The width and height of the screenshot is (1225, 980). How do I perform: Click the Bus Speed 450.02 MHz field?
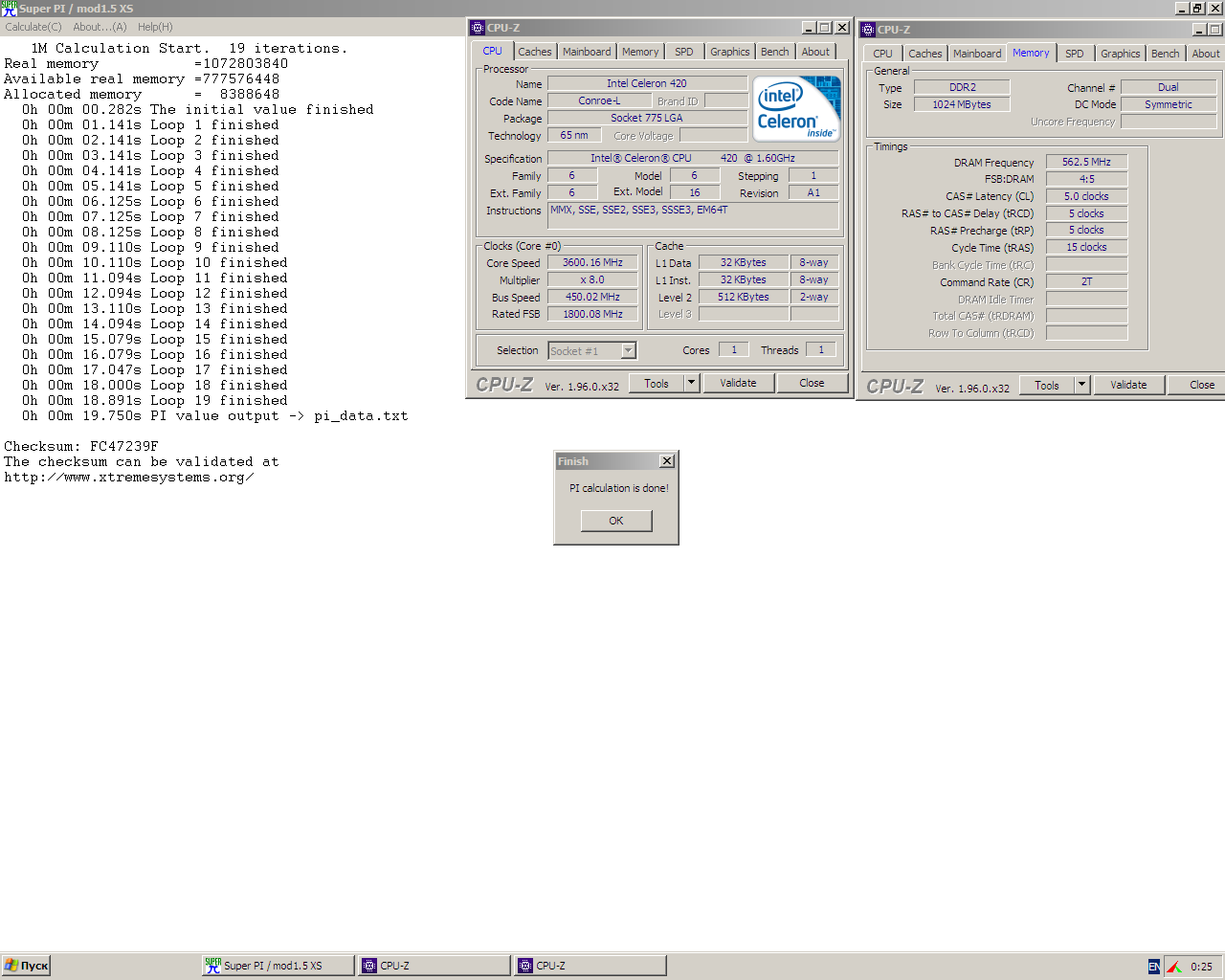click(592, 298)
